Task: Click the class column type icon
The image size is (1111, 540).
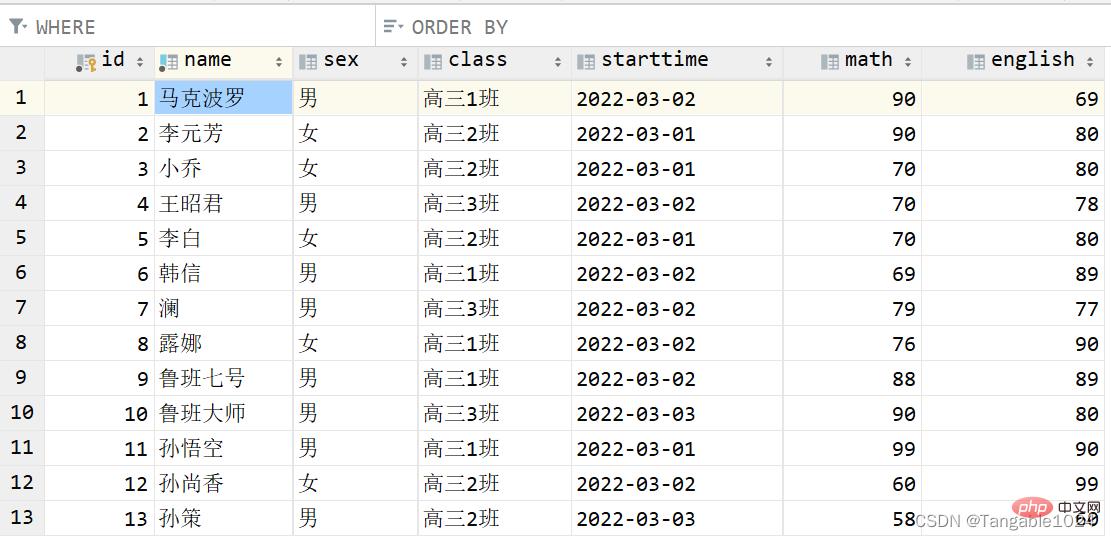Action: (x=433, y=62)
